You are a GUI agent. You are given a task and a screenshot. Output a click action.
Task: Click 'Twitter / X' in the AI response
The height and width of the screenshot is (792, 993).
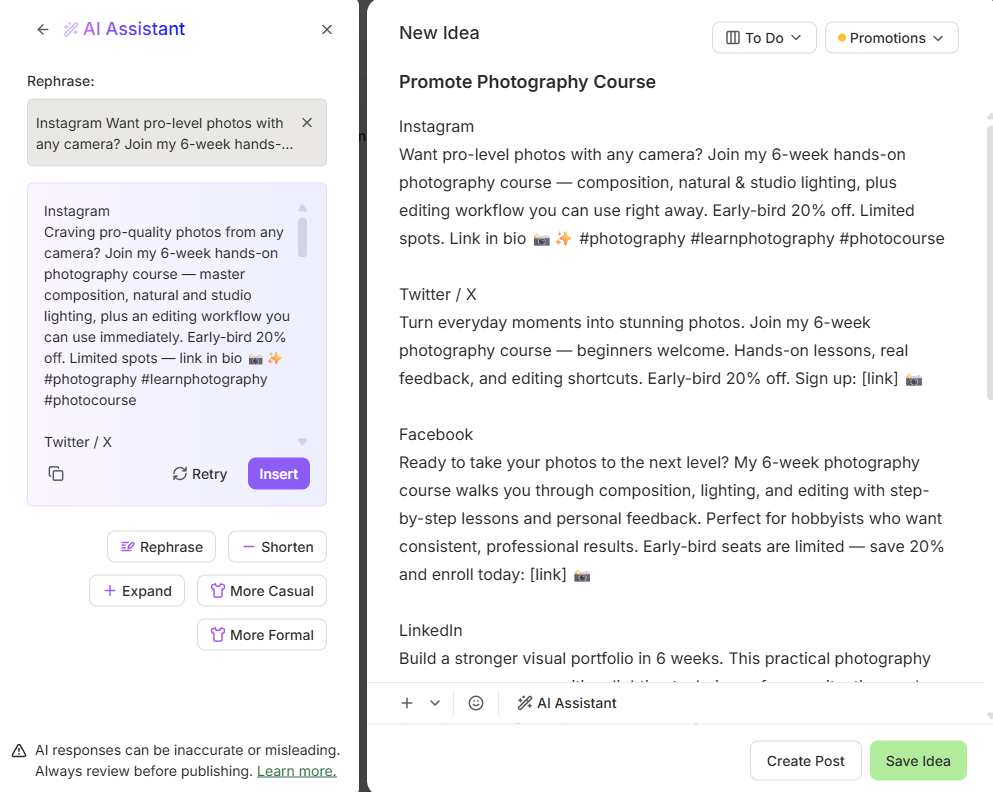tap(78, 442)
